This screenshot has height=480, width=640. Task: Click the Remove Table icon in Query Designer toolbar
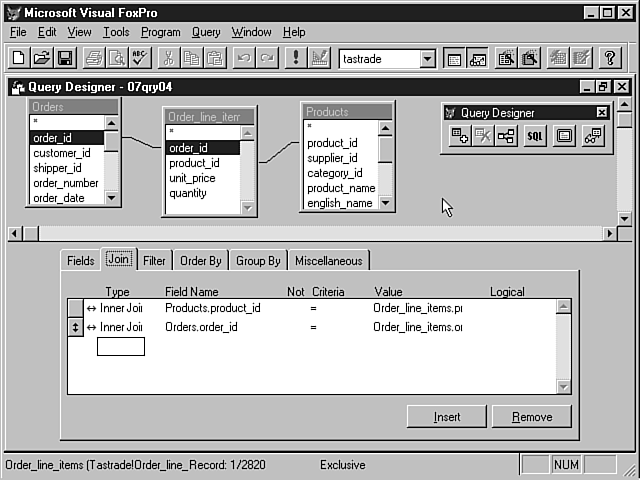click(483, 136)
